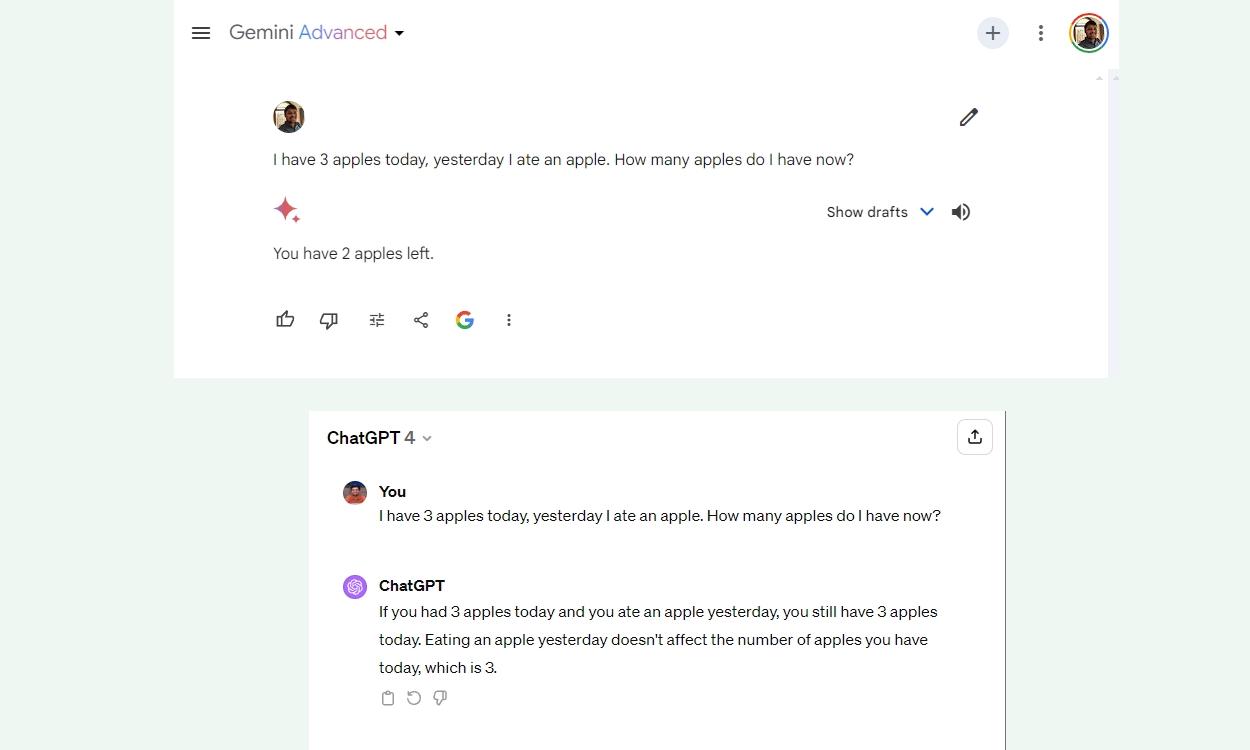This screenshot has width=1250, height=750.
Task: Share the Gemini response
Action: click(421, 320)
